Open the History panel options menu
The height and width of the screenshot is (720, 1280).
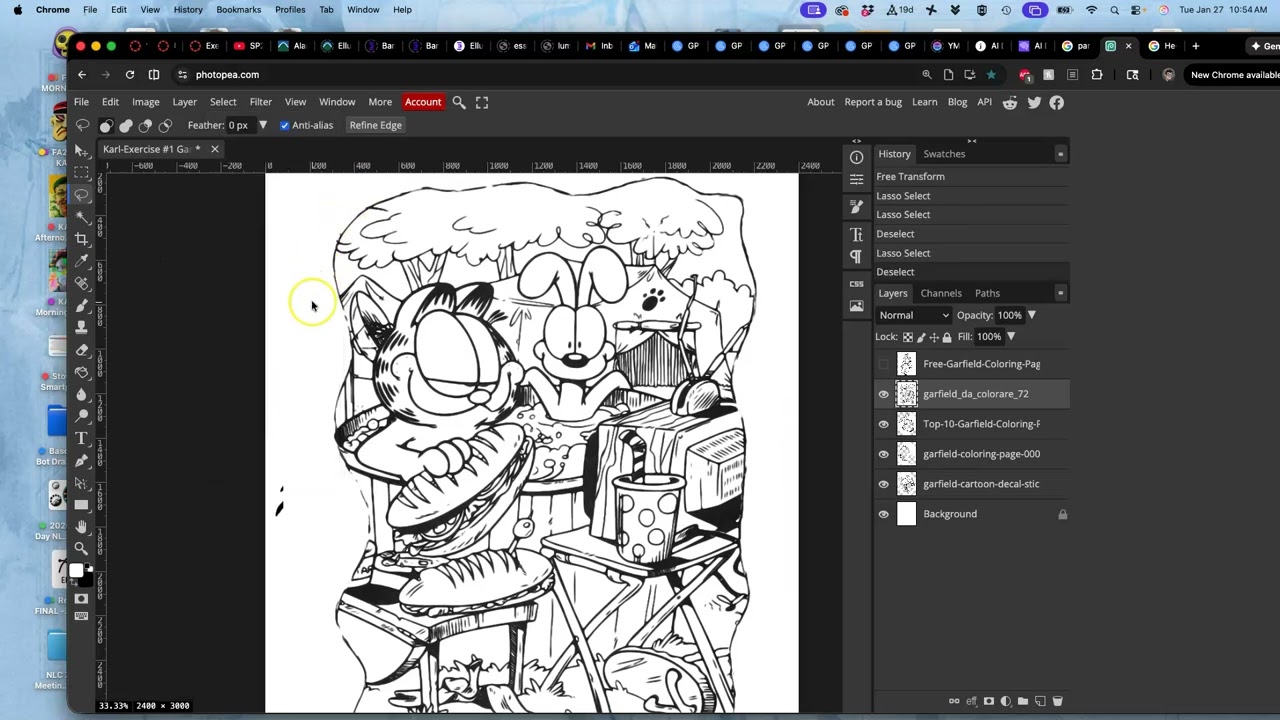pyautogui.click(x=1060, y=154)
